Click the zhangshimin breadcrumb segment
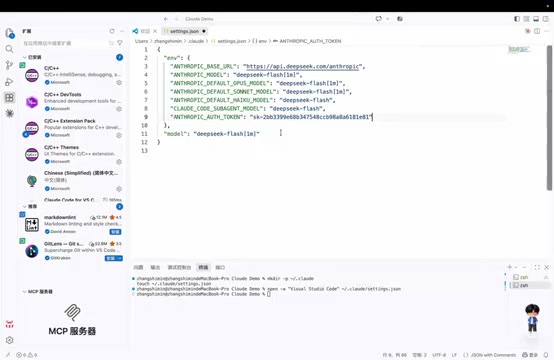This screenshot has width=554, height=360. pyautogui.click(x=168, y=41)
